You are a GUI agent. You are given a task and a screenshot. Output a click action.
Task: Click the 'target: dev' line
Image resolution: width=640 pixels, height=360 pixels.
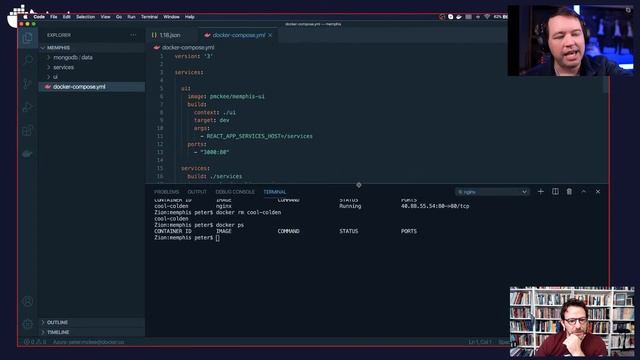point(211,120)
